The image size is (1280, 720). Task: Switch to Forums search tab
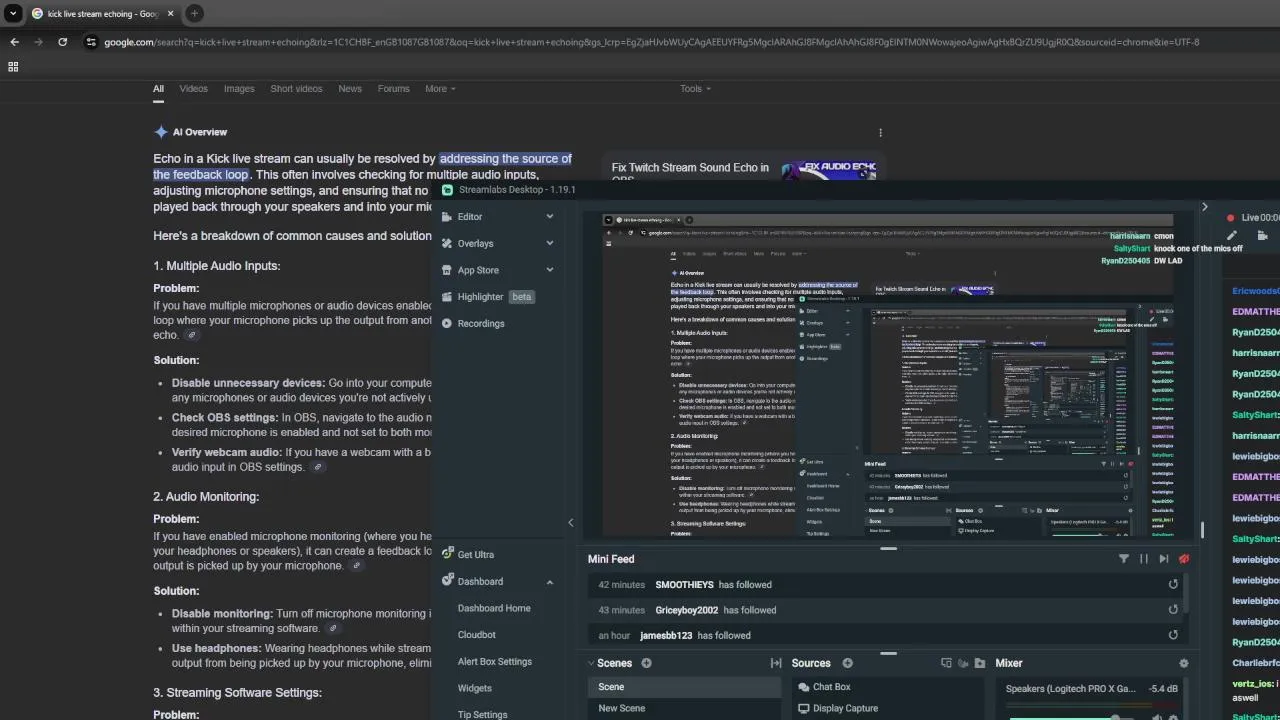point(394,89)
